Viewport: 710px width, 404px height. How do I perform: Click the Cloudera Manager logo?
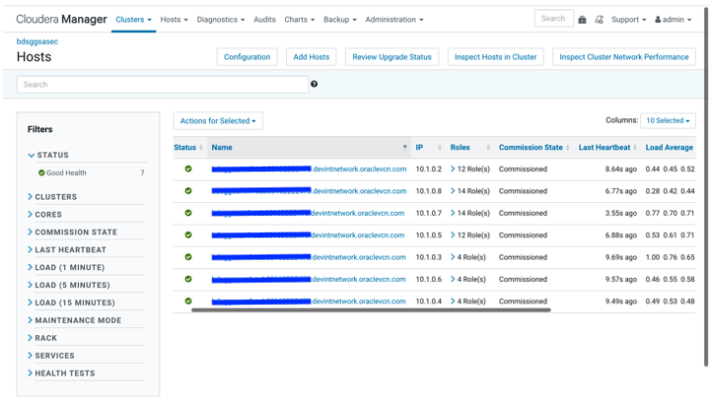(x=62, y=19)
